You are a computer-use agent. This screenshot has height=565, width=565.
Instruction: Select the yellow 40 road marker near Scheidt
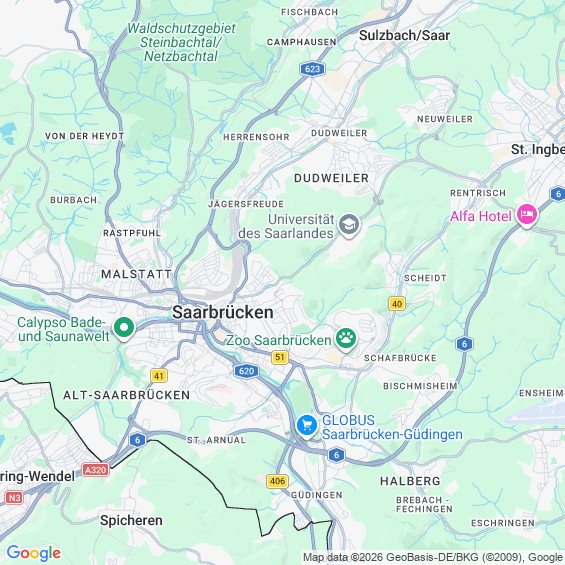397,304
